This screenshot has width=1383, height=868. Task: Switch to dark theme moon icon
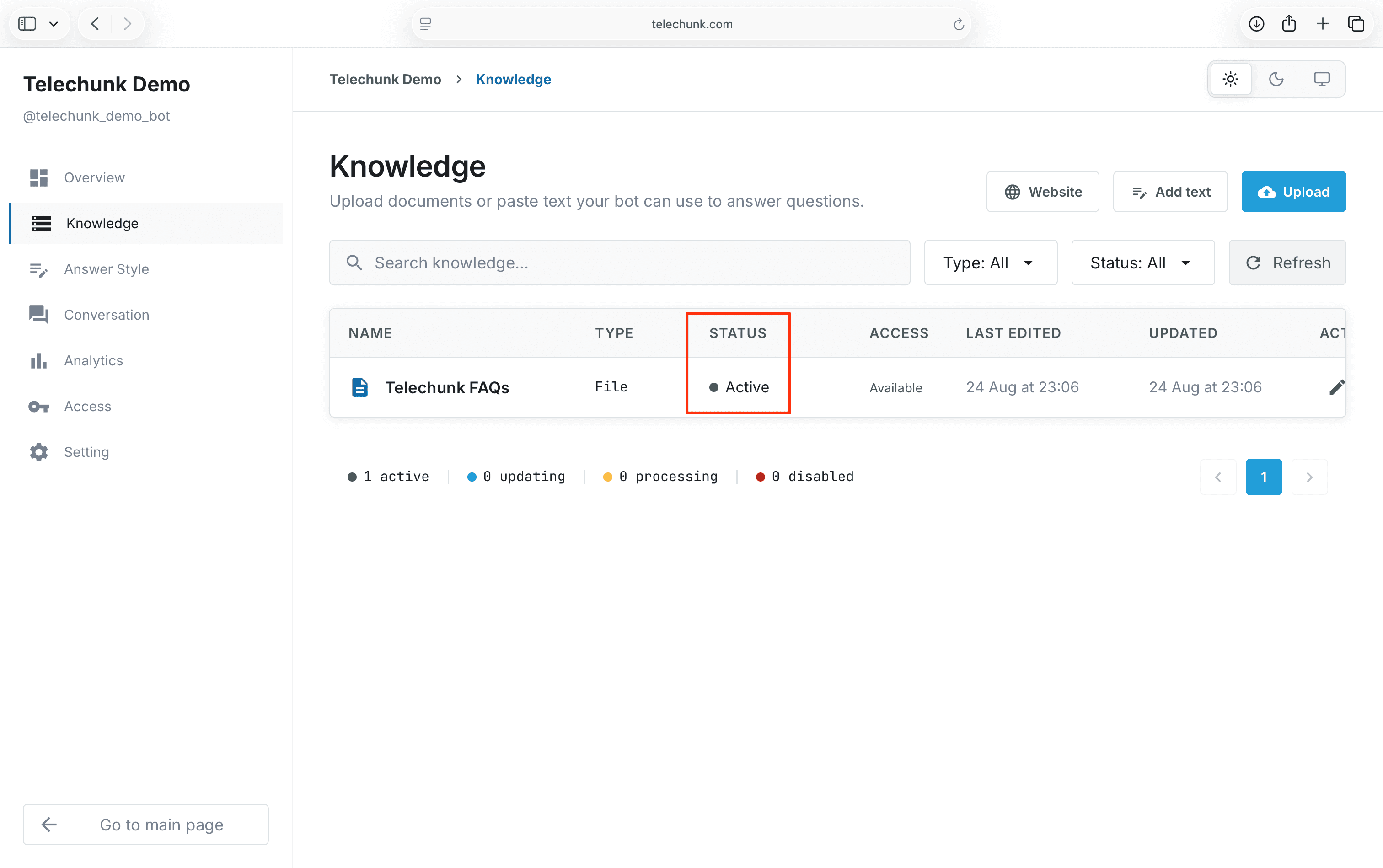pos(1276,79)
